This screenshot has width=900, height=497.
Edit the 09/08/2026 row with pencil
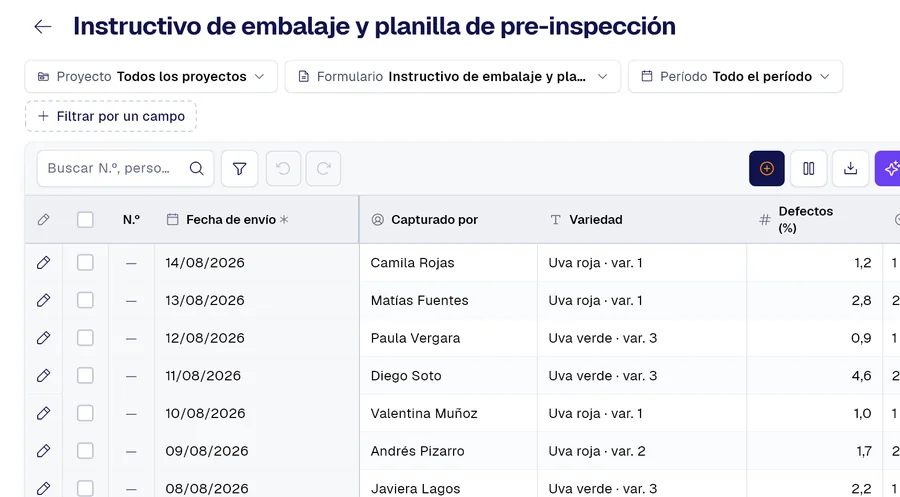[43, 451]
